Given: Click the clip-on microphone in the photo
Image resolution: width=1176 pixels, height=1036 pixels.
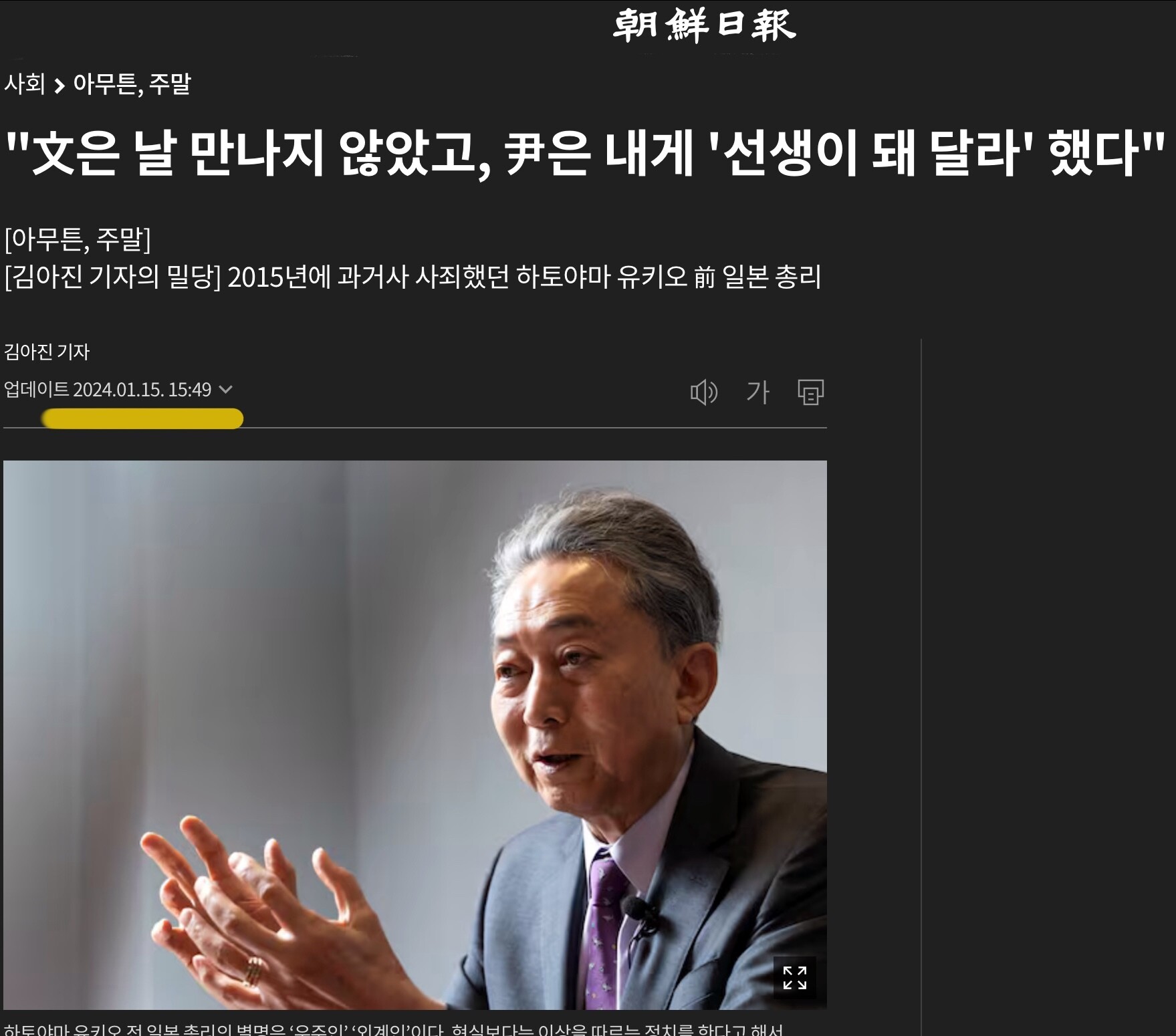Looking at the screenshot, I should tap(640, 914).
